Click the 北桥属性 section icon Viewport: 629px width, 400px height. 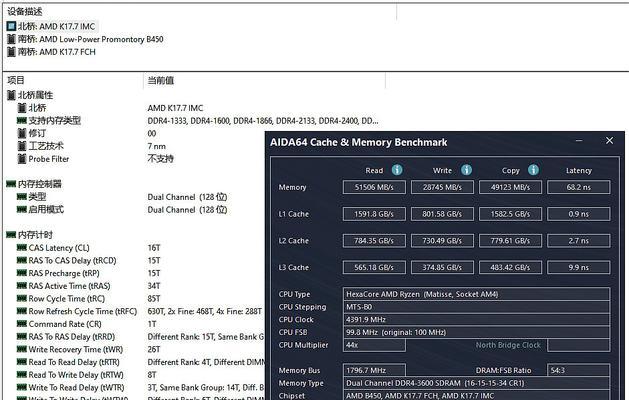click(x=11, y=95)
